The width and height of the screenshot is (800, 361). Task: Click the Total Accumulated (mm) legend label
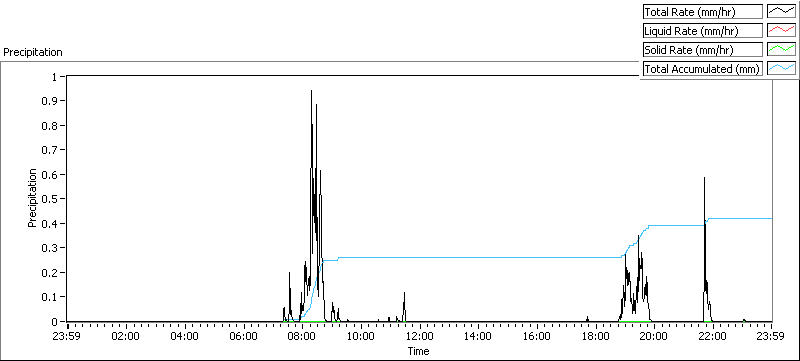click(703, 69)
